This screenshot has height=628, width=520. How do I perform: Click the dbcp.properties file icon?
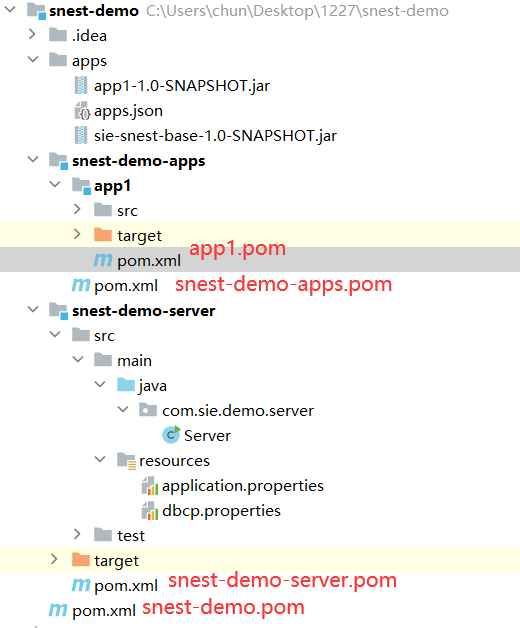coord(150,511)
